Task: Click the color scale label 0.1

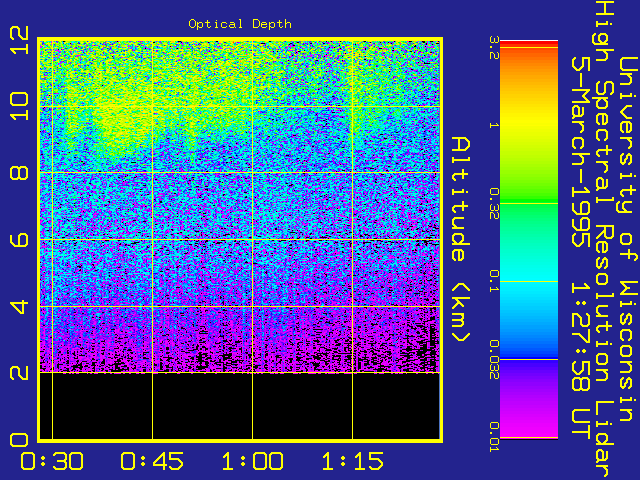Action: tap(494, 281)
